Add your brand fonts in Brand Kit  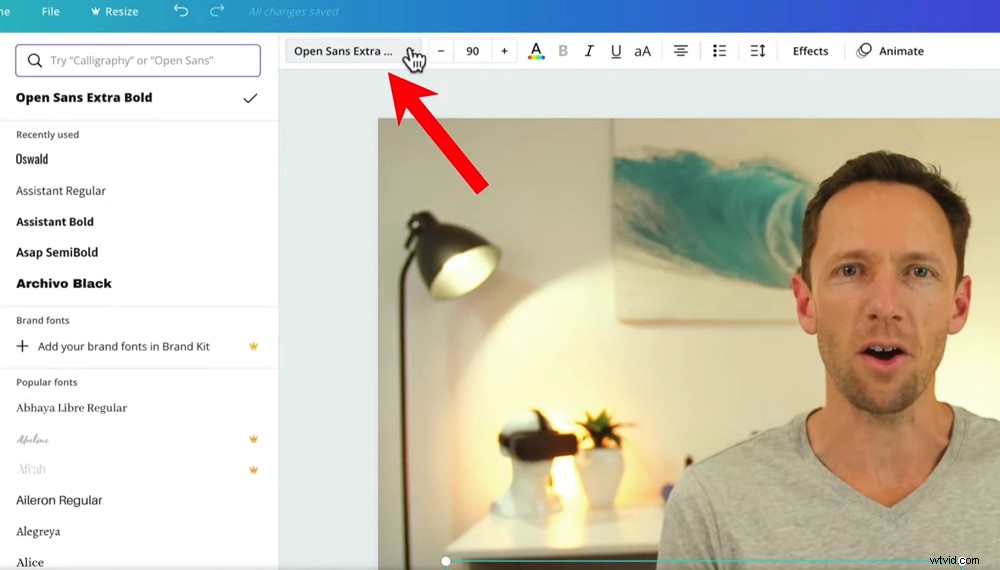click(x=123, y=346)
